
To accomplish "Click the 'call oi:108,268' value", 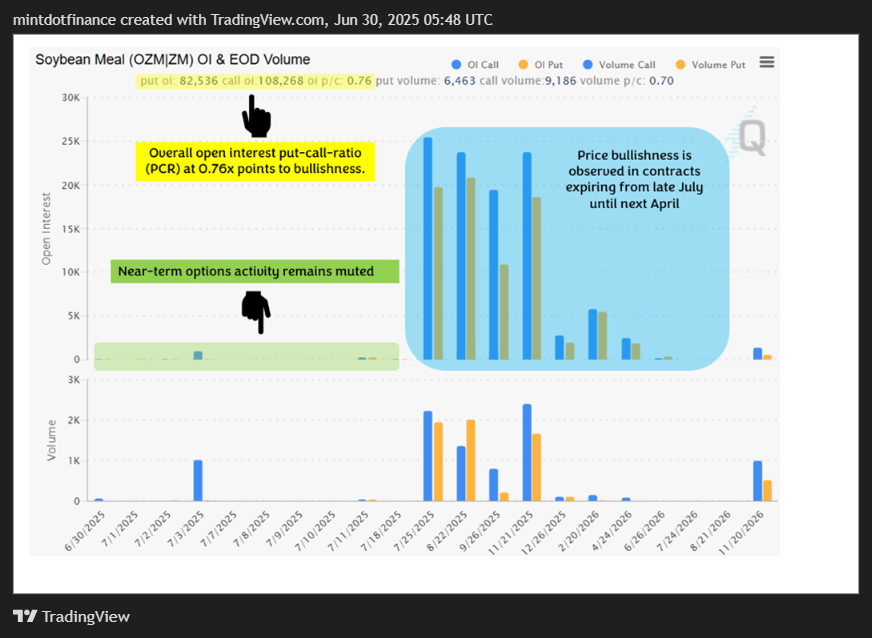I will pos(263,81).
